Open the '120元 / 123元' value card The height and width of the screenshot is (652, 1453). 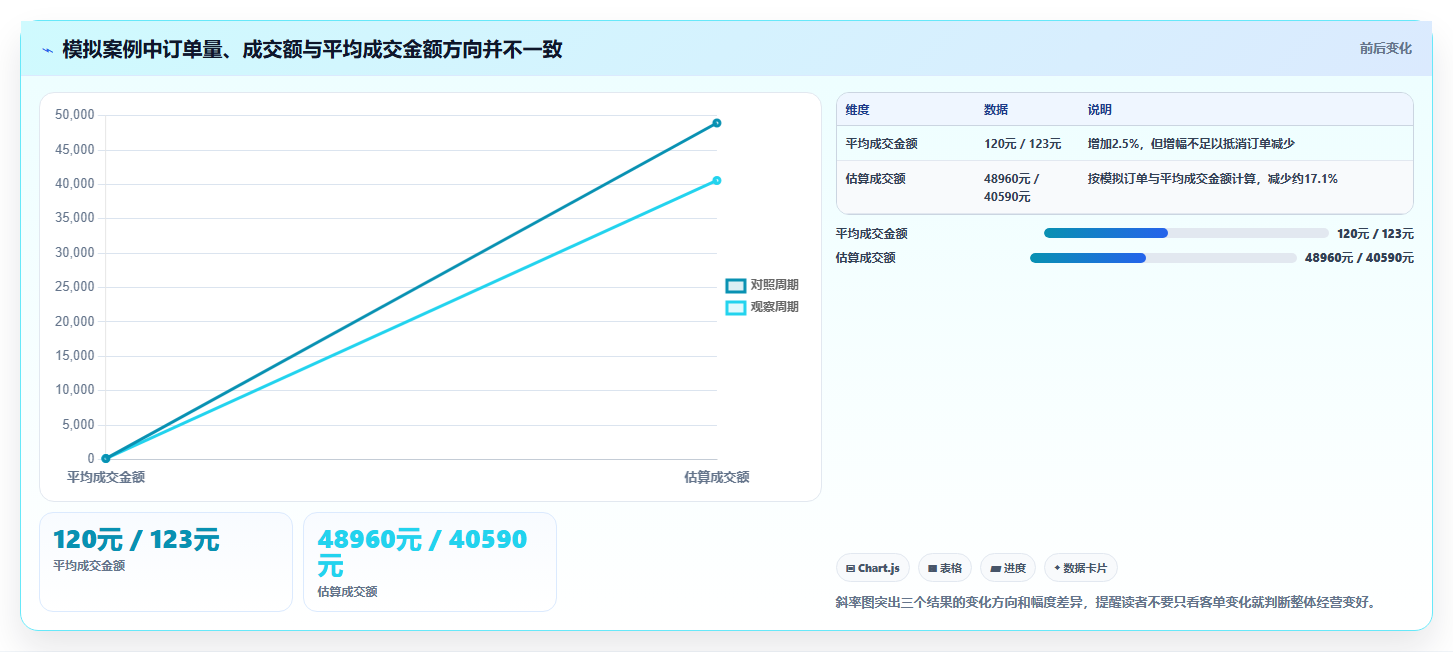(x=166, y=561)
